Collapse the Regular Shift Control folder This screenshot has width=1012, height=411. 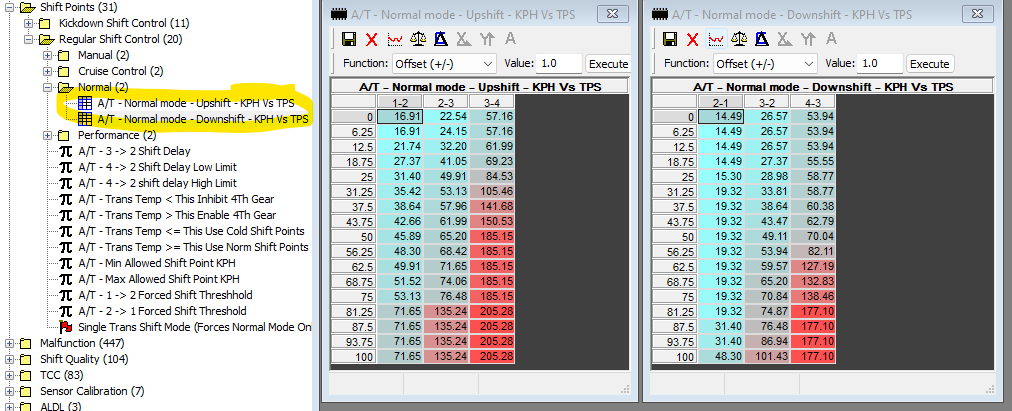pos(28,39)
